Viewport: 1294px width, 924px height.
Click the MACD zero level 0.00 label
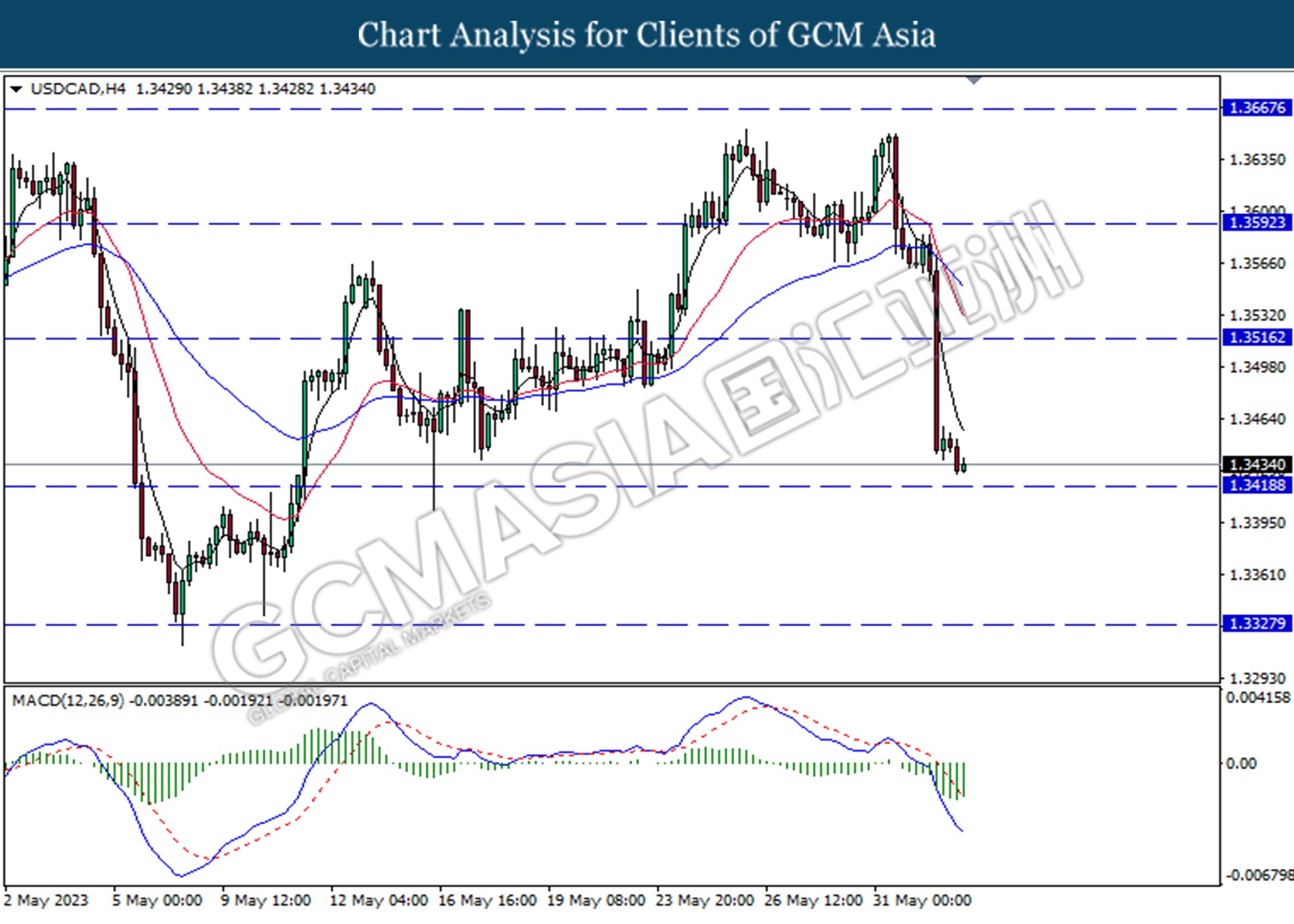pos(1241,764)
